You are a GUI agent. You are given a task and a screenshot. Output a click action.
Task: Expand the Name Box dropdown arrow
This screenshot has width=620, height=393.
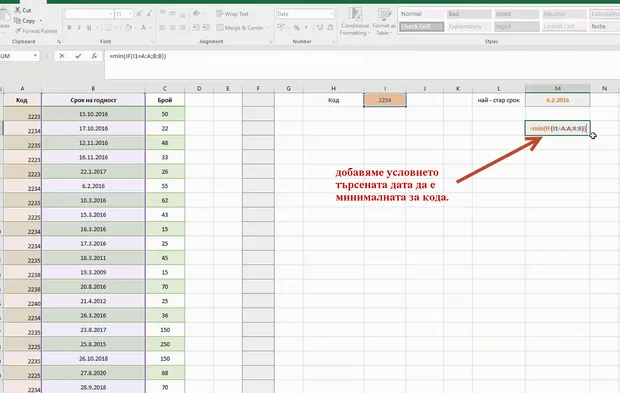pos(35,56)
